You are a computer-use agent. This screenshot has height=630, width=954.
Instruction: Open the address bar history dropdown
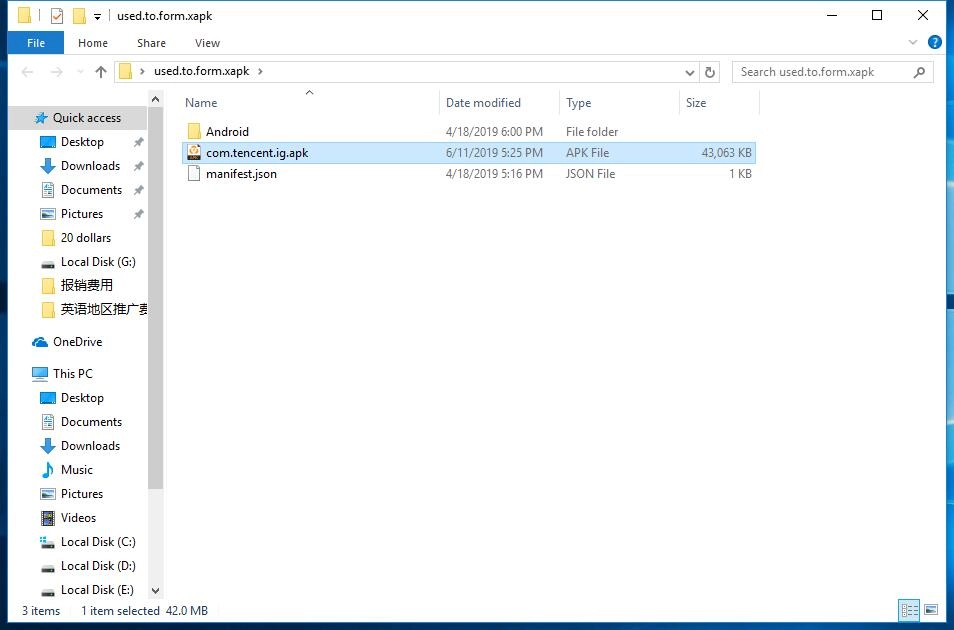click(x=690, y=72)
